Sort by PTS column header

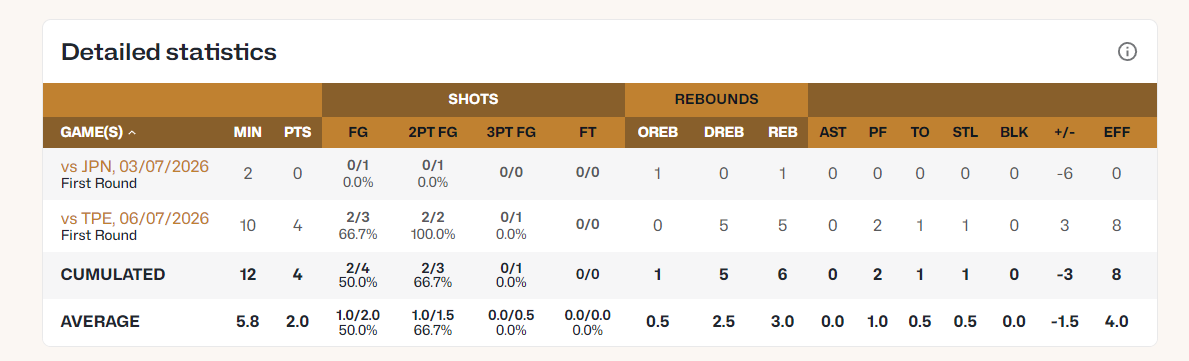pos(297,132)
